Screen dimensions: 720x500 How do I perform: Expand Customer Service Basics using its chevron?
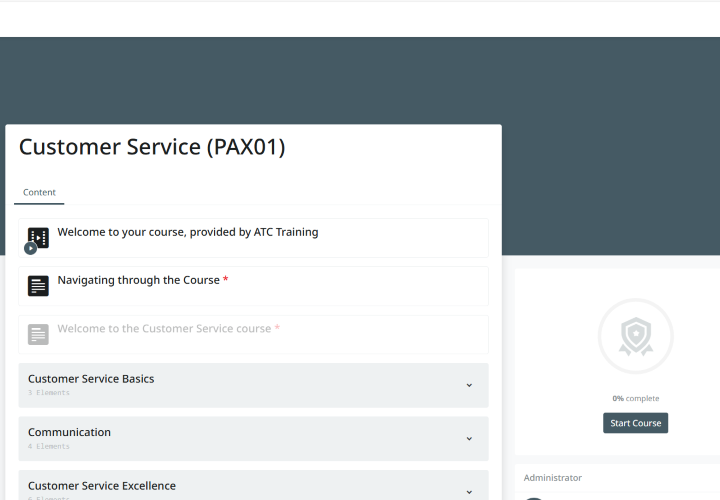click(x=469, y=385)
